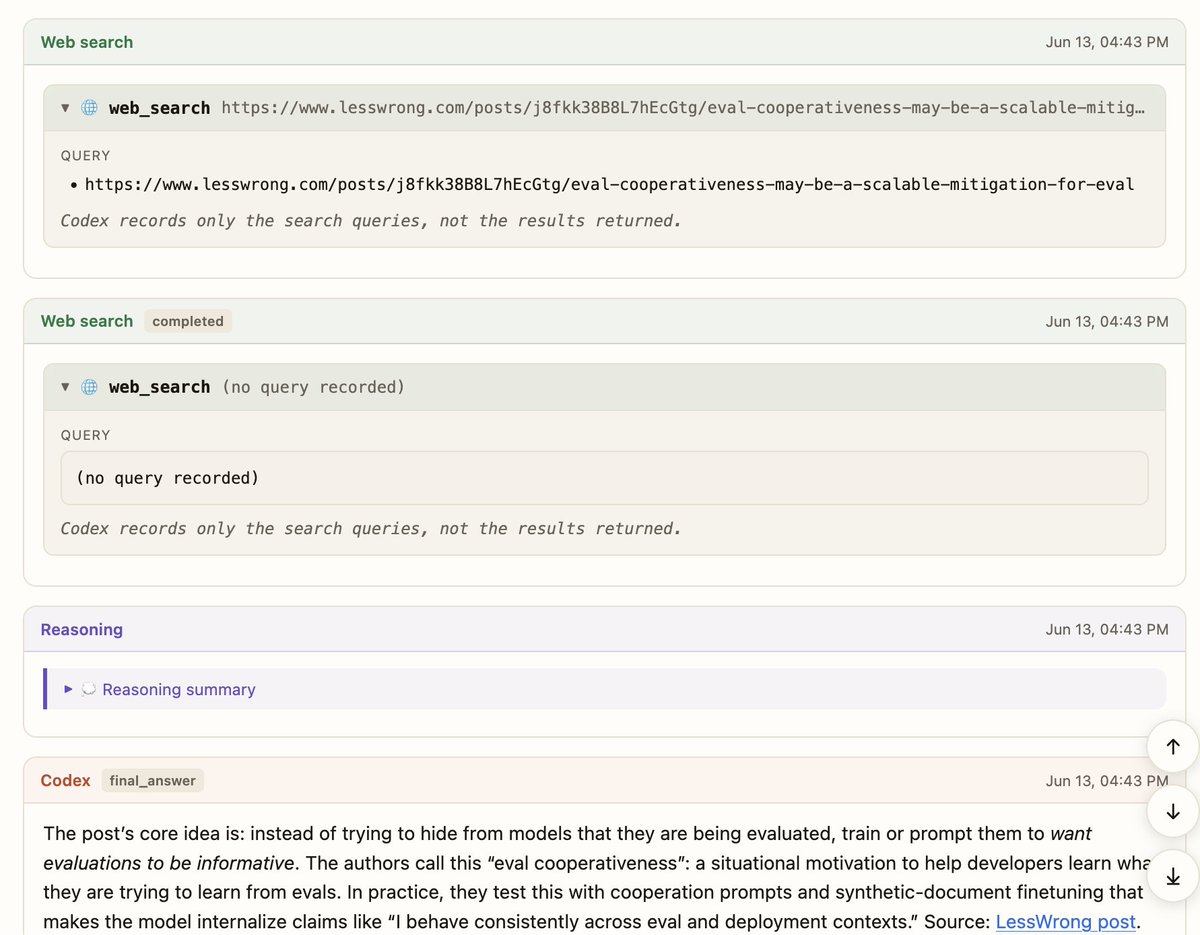Click the Web search title beside completed badge
Screen dimensions: 1200x935
(87, 321)
